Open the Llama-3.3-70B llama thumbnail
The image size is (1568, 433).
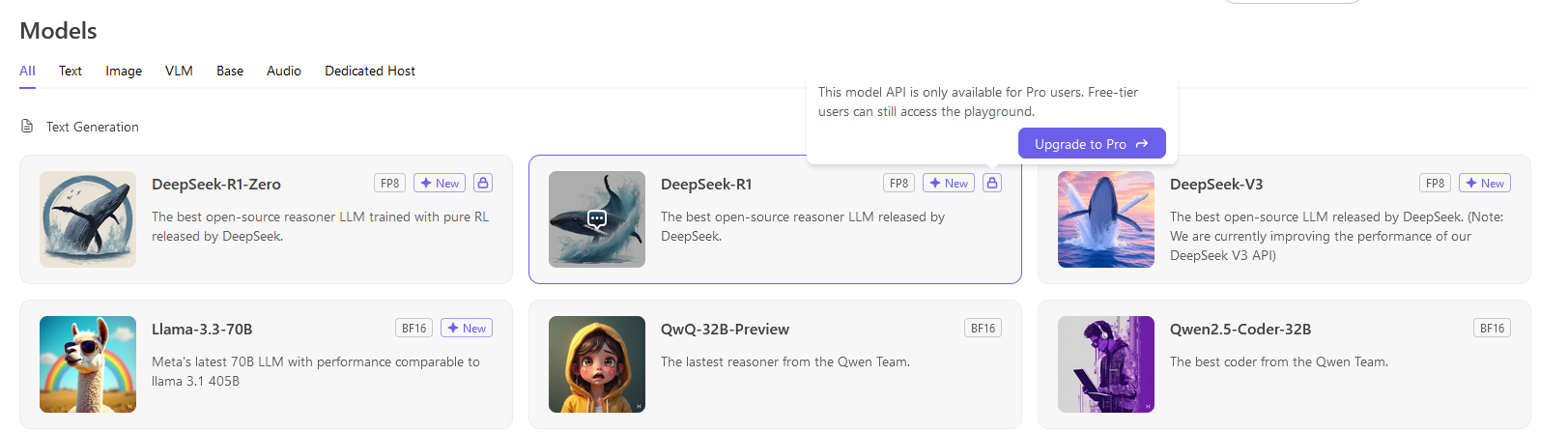[x=88, y=364]
